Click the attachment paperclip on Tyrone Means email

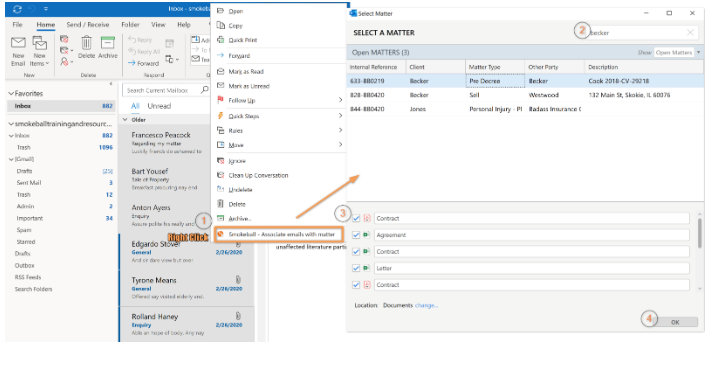point(238,280)
